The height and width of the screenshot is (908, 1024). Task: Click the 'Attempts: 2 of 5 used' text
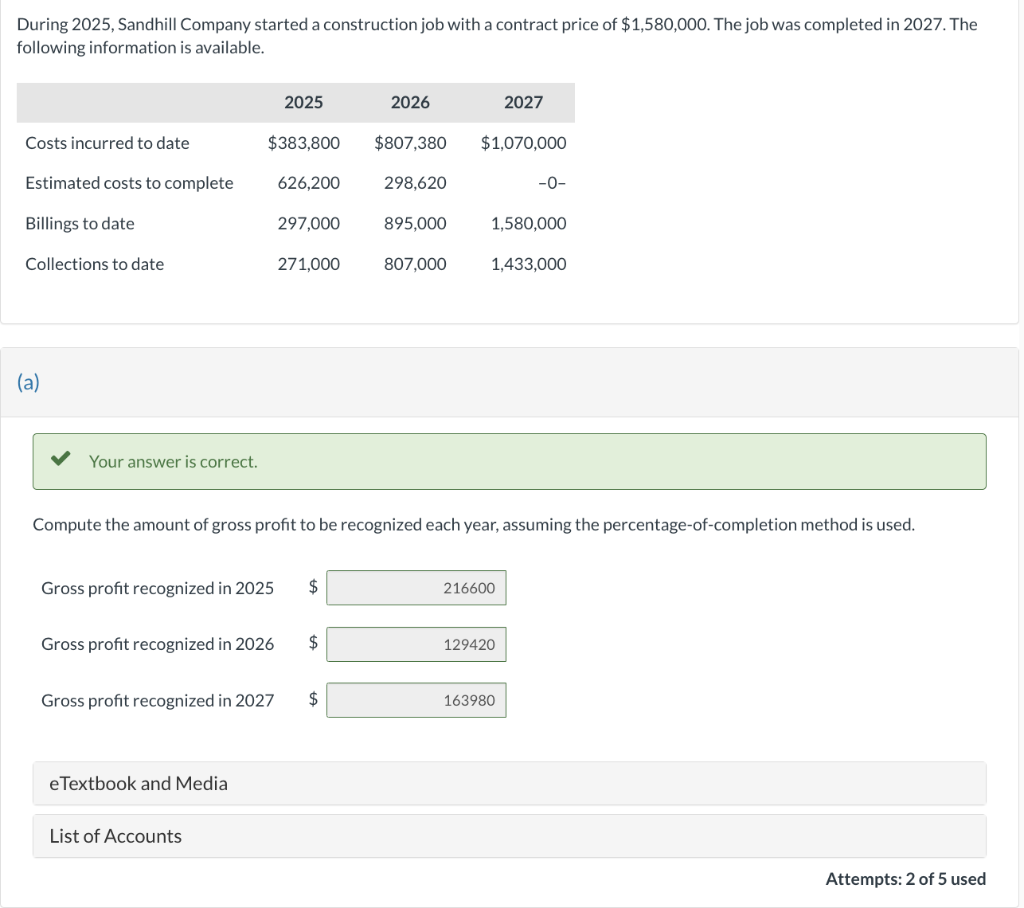pyautogui.click(x=906, y=879)
